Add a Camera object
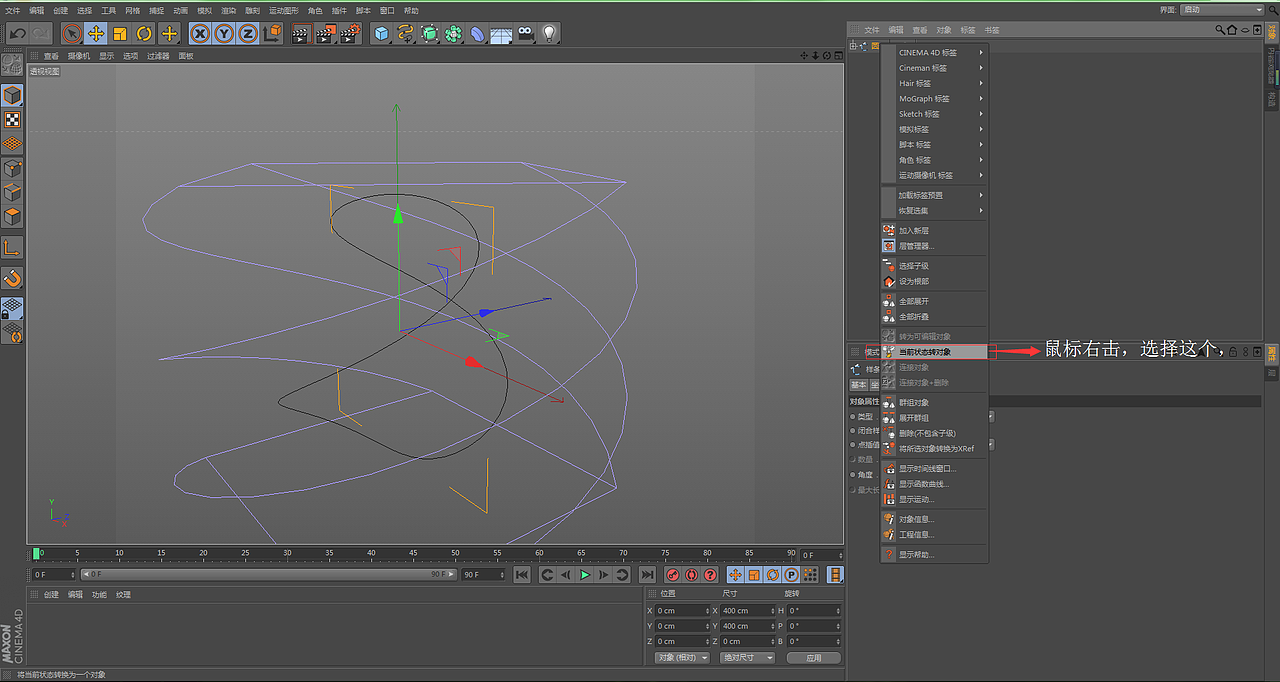Viewport: 1280px width, 682px height. [x=525, y=33]
